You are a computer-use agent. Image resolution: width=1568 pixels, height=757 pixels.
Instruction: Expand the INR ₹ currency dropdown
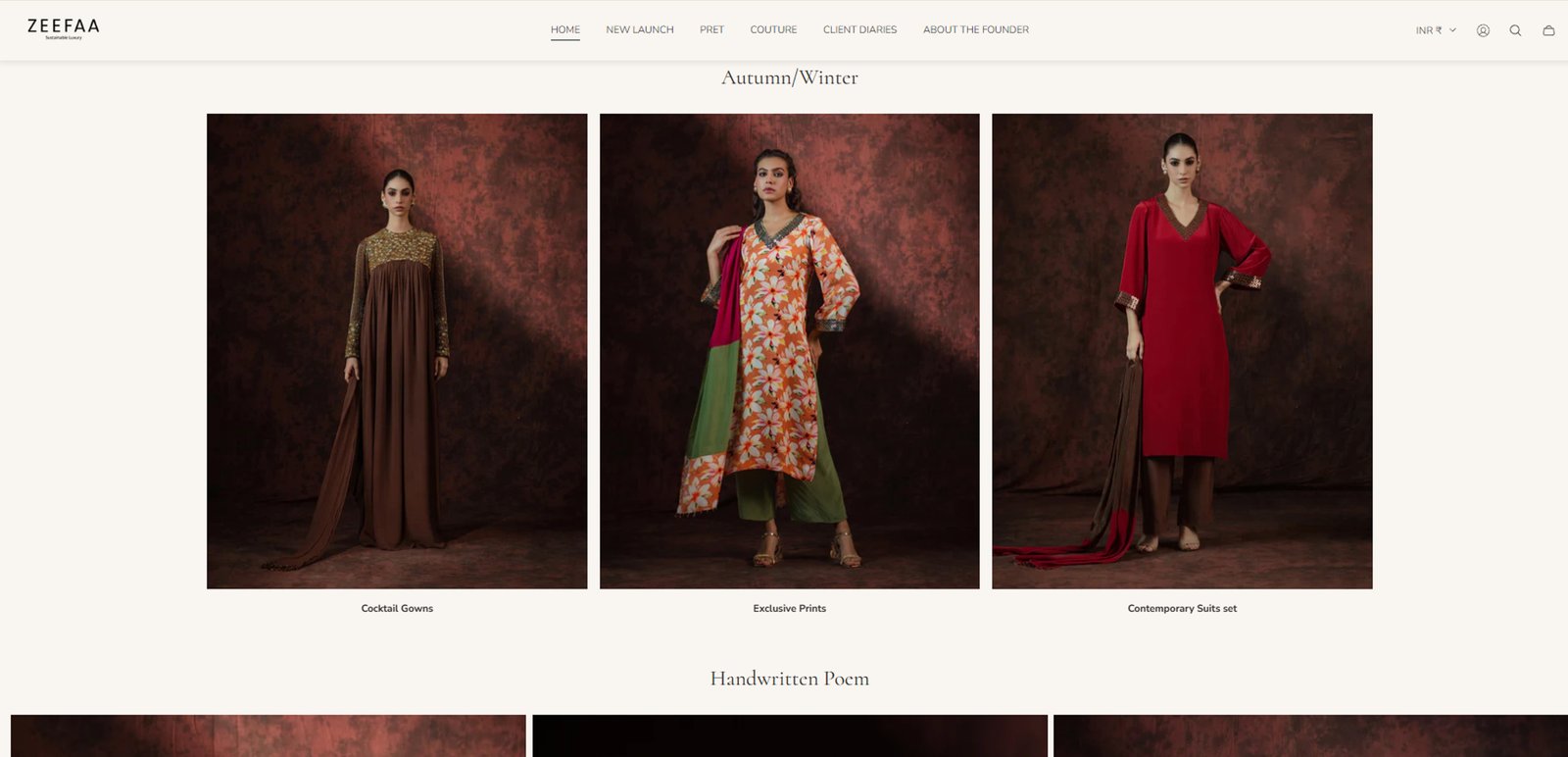(1436, 30)
